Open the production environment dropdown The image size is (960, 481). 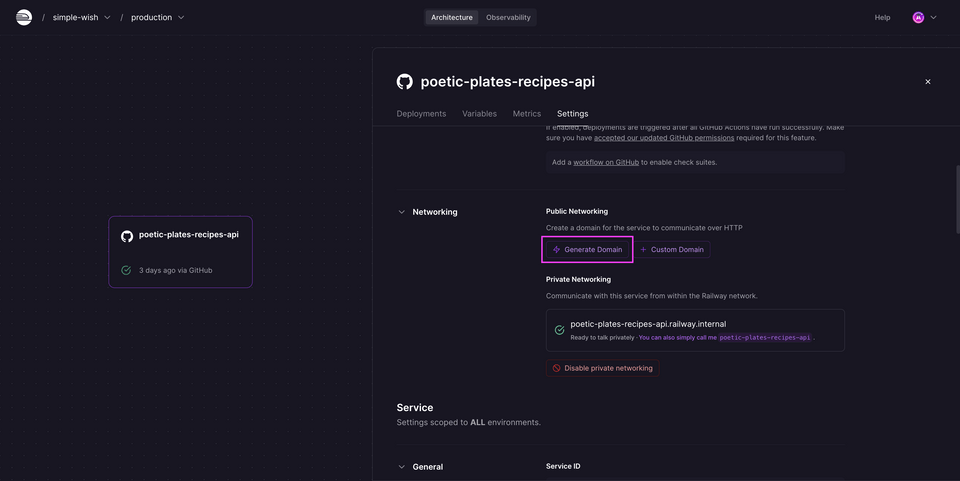coord(157,17)
